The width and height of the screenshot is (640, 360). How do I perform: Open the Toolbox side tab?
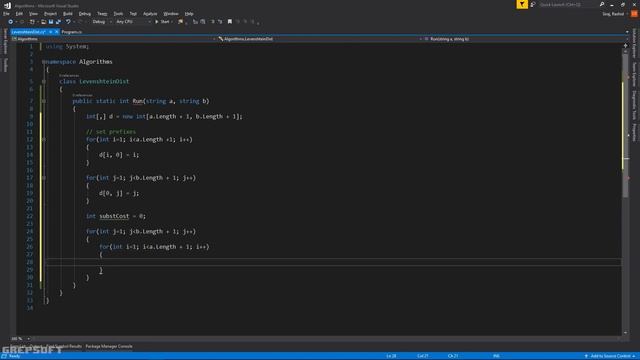click(5, 65)
